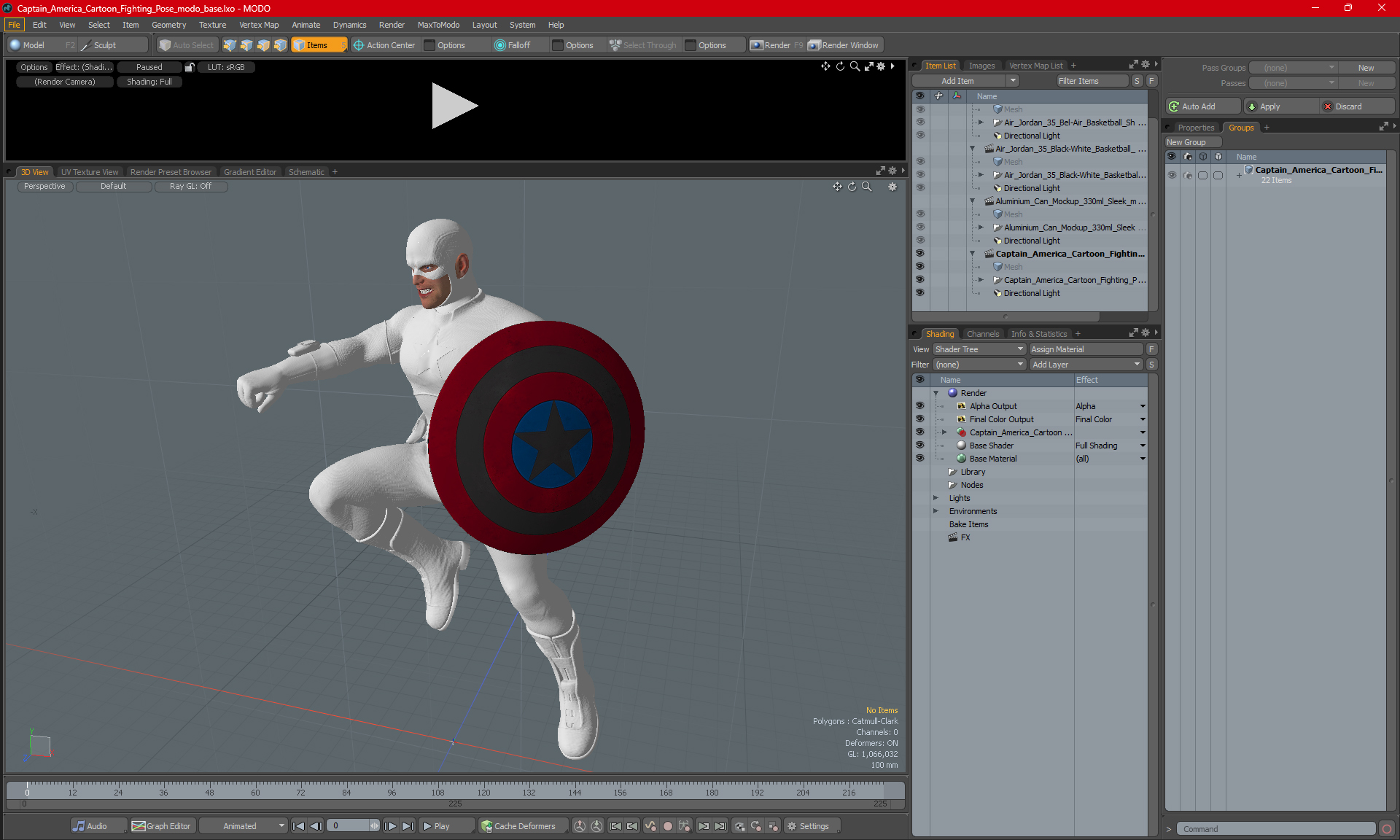Collapse the Render node in Shader Tree
Viewport: 1400px width, 840px height.
[x=936, y=393]
